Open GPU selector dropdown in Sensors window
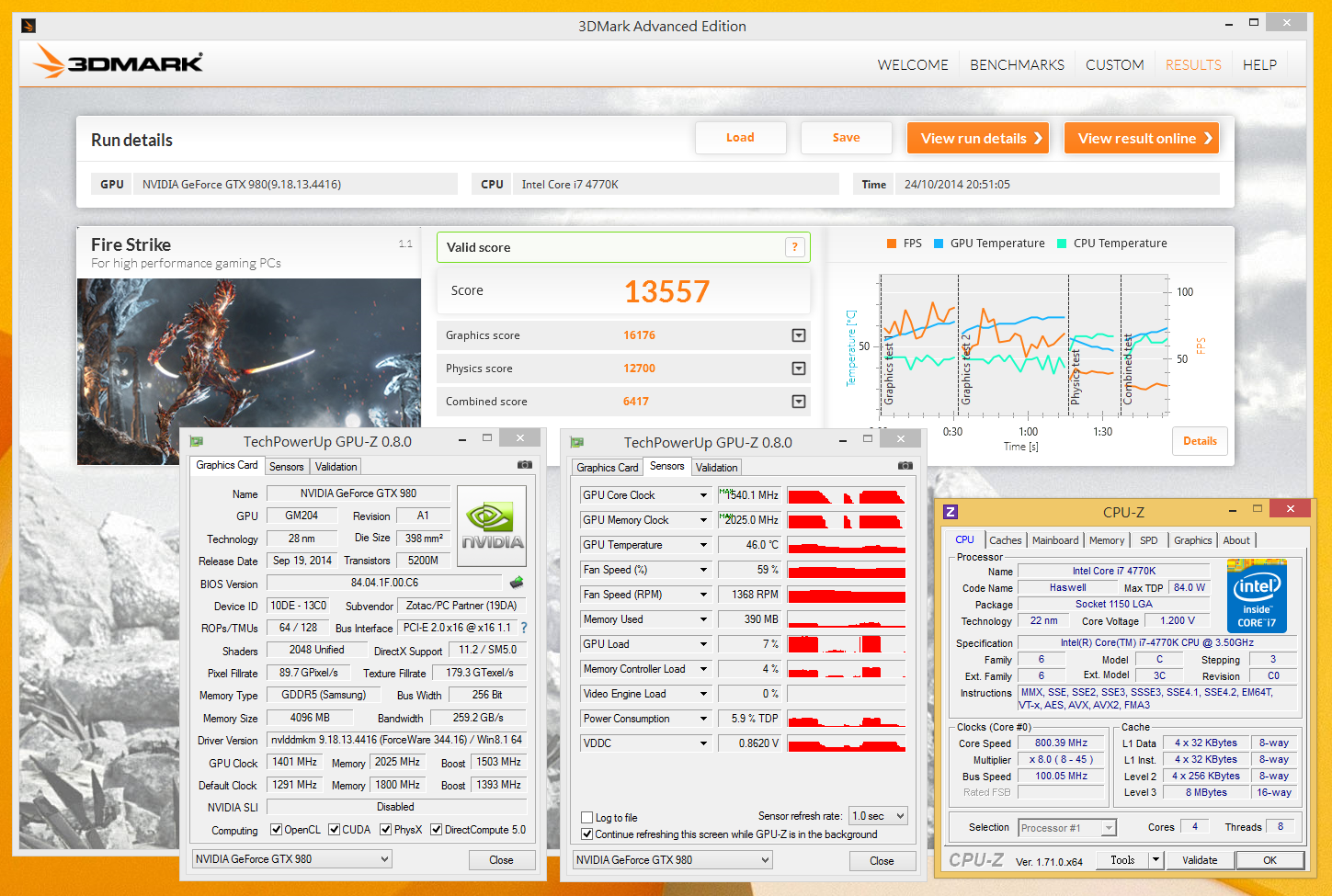The width and height of the screenshot is (1332, 896). (672, 860)
